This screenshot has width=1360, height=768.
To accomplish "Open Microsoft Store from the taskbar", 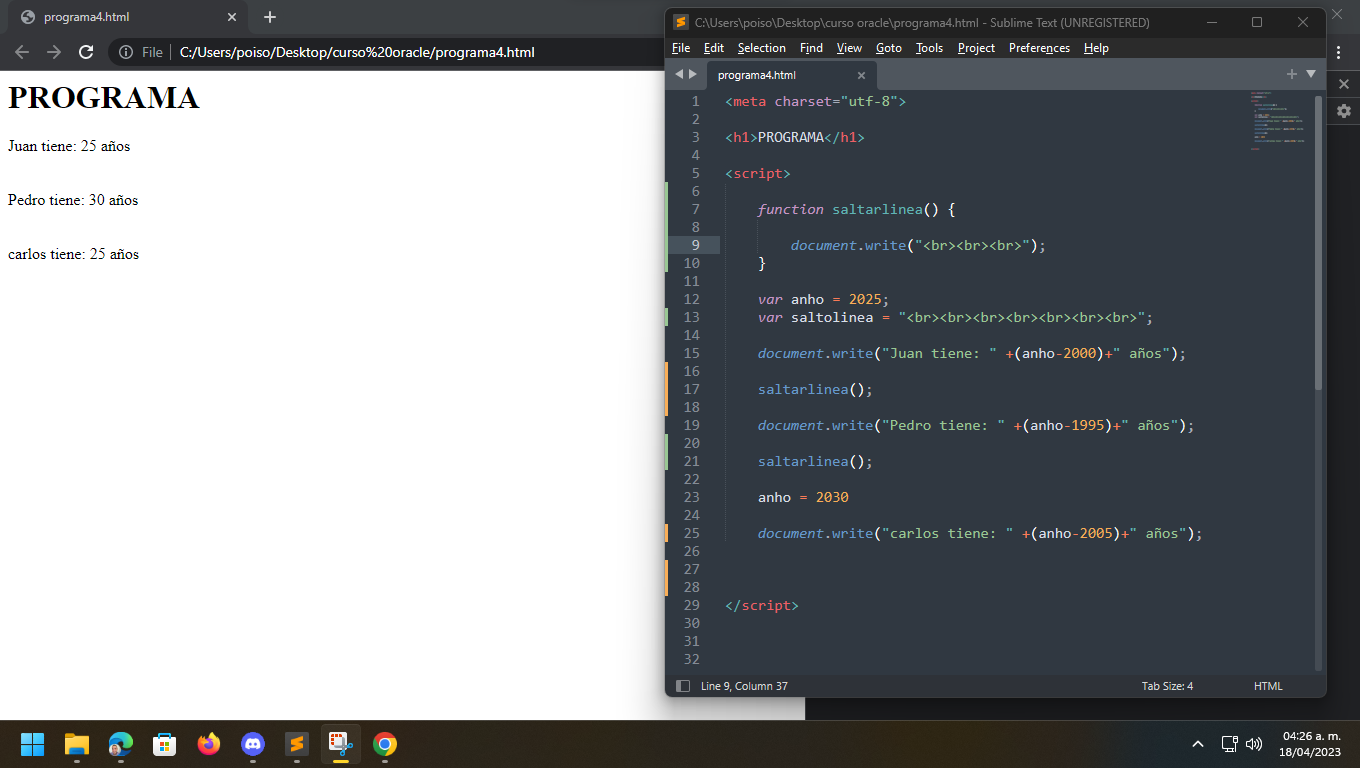I will click(x=165, y=744).
